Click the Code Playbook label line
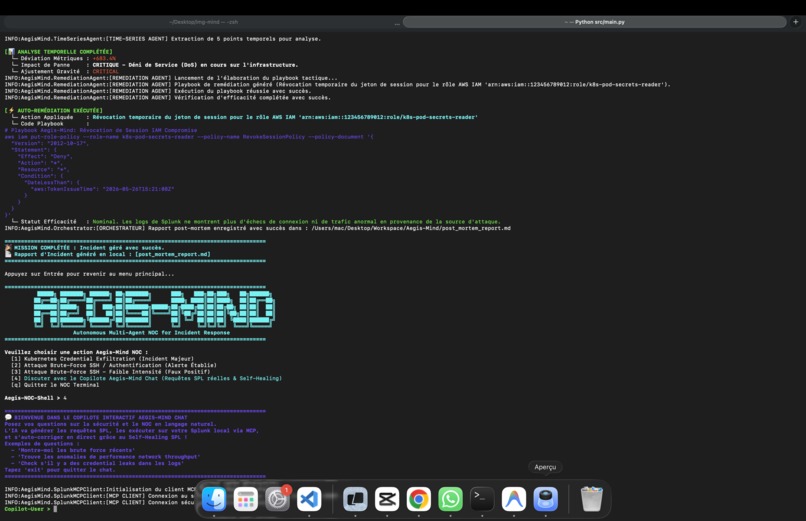 (x=50, y=124)
